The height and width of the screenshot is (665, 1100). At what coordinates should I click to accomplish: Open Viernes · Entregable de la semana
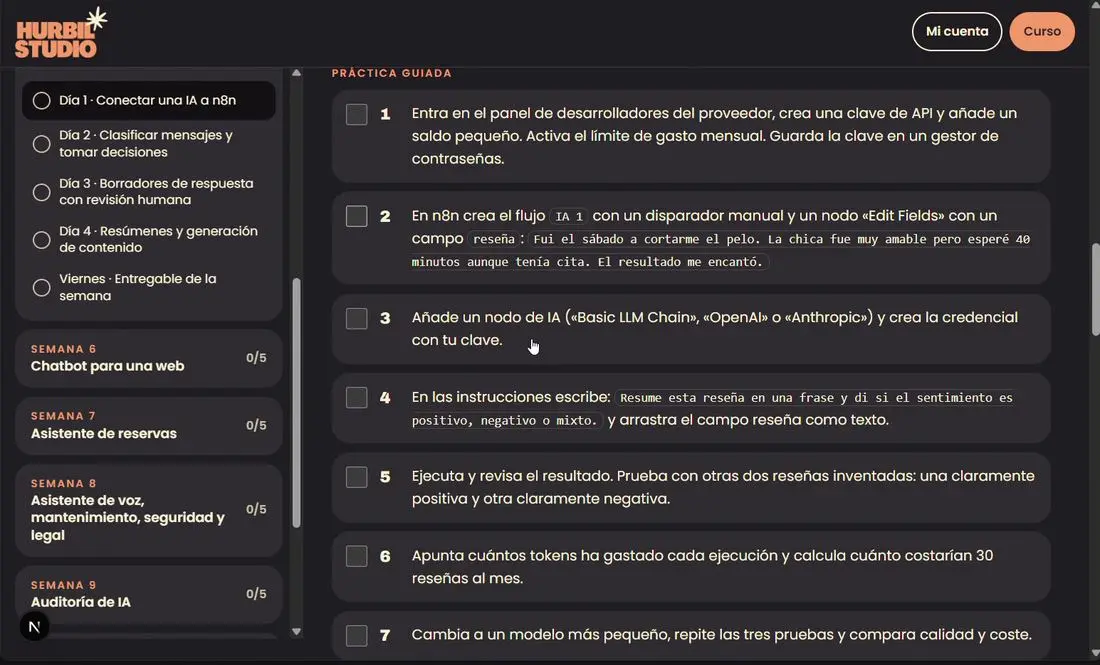pos(149,287)
